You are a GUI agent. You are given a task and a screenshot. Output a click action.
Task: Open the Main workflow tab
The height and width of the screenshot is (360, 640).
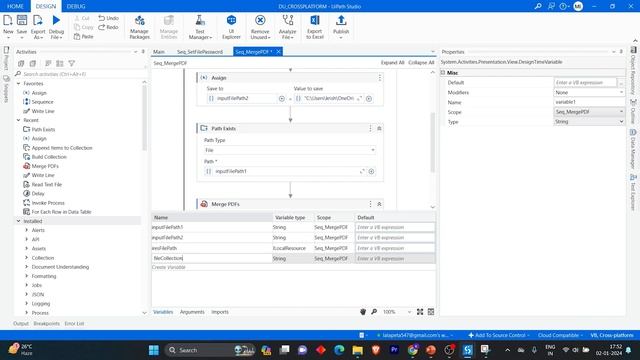coord(159,52)
